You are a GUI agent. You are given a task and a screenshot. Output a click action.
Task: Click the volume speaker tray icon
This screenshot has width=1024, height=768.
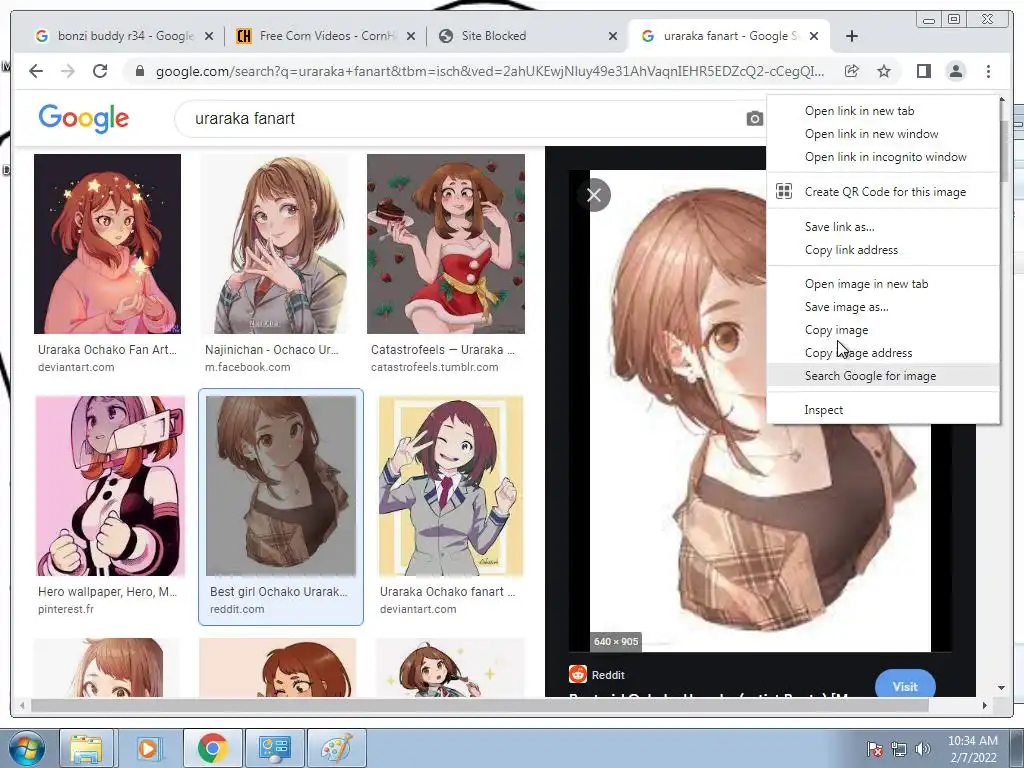coord(923,748)
